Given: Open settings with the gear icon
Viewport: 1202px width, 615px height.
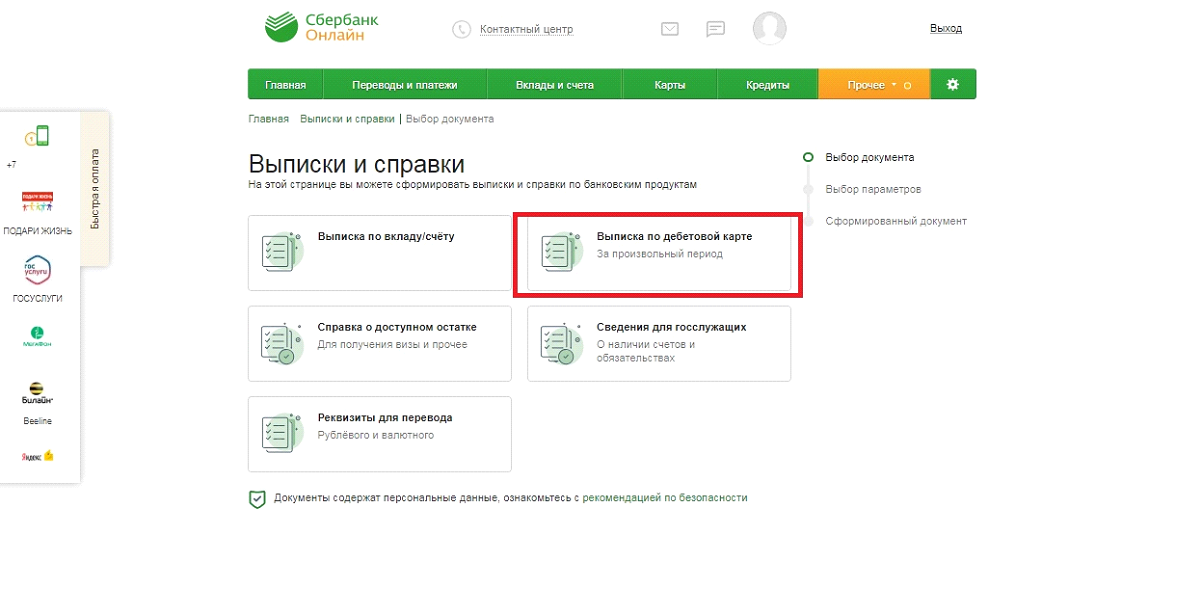Looking at the screenshot, I should (952, 85).
